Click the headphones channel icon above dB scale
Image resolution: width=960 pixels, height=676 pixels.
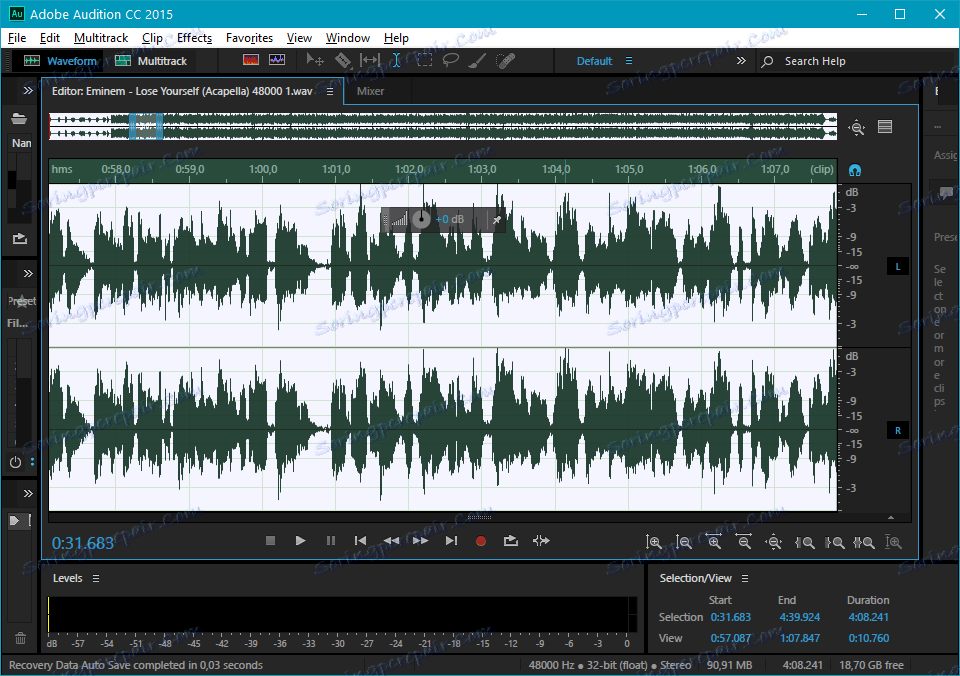tap(855, 171)
